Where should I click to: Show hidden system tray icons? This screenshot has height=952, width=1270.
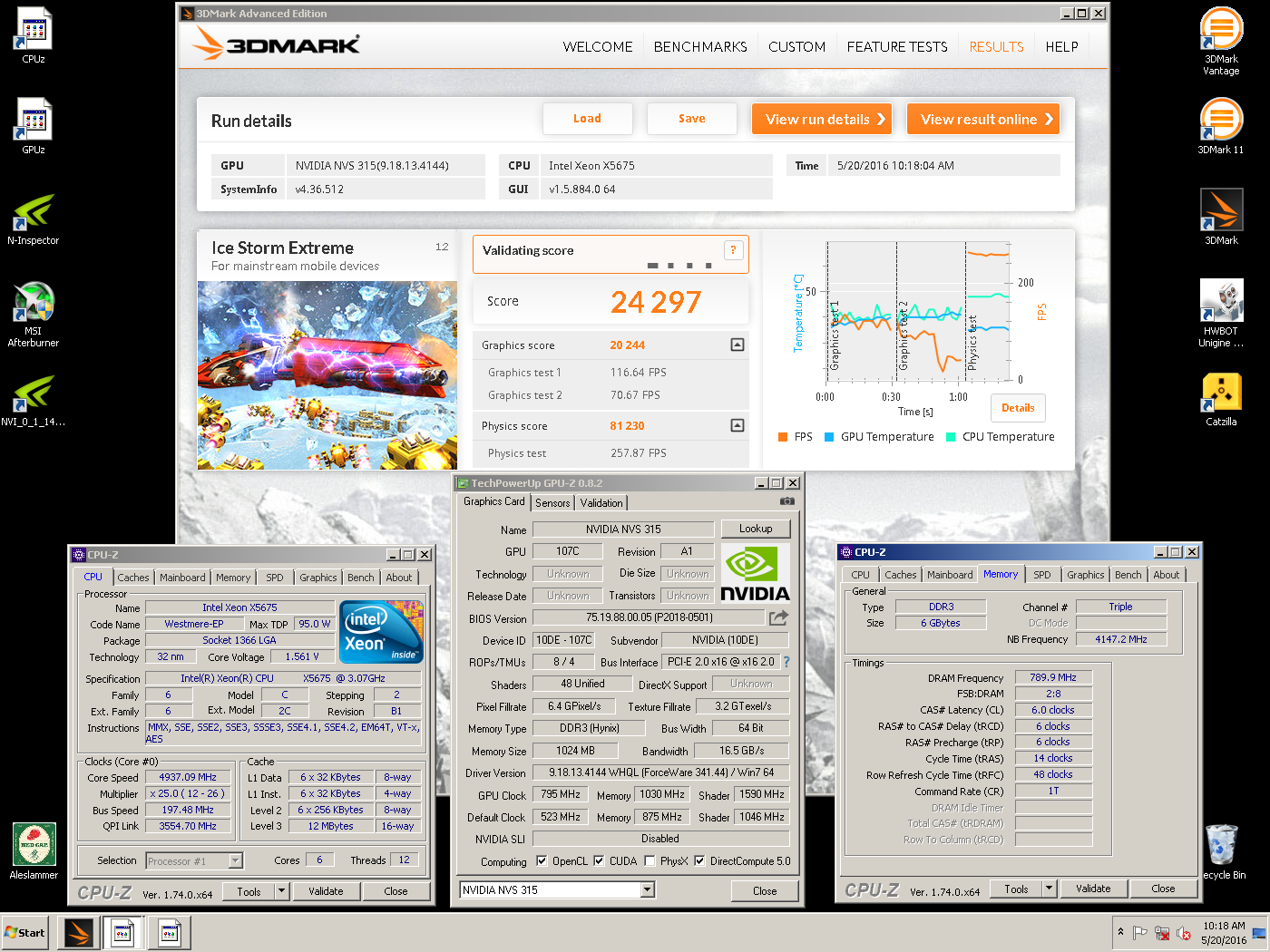pyautogui.click(x=1121, y=932)
